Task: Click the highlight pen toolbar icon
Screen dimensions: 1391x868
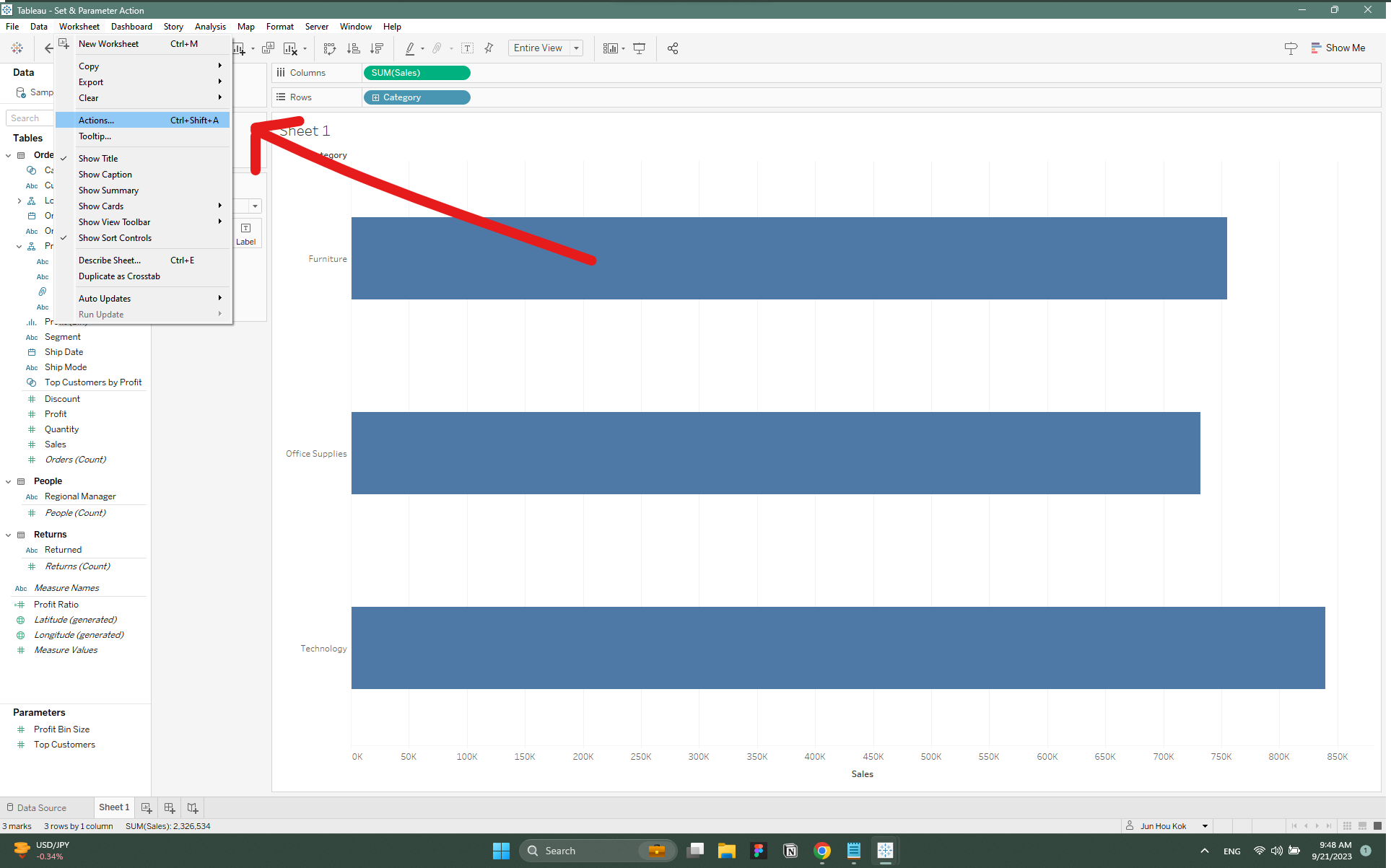Action: (410, 48)
